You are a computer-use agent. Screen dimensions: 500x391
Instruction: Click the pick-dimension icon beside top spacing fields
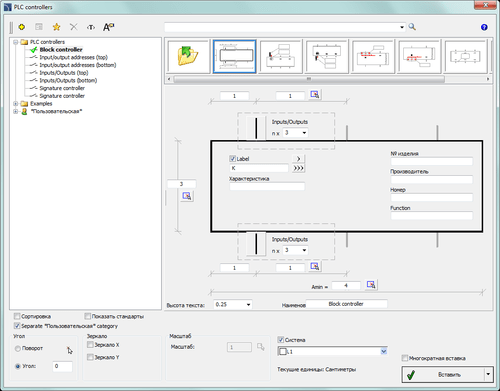click(x=315, y=95)
